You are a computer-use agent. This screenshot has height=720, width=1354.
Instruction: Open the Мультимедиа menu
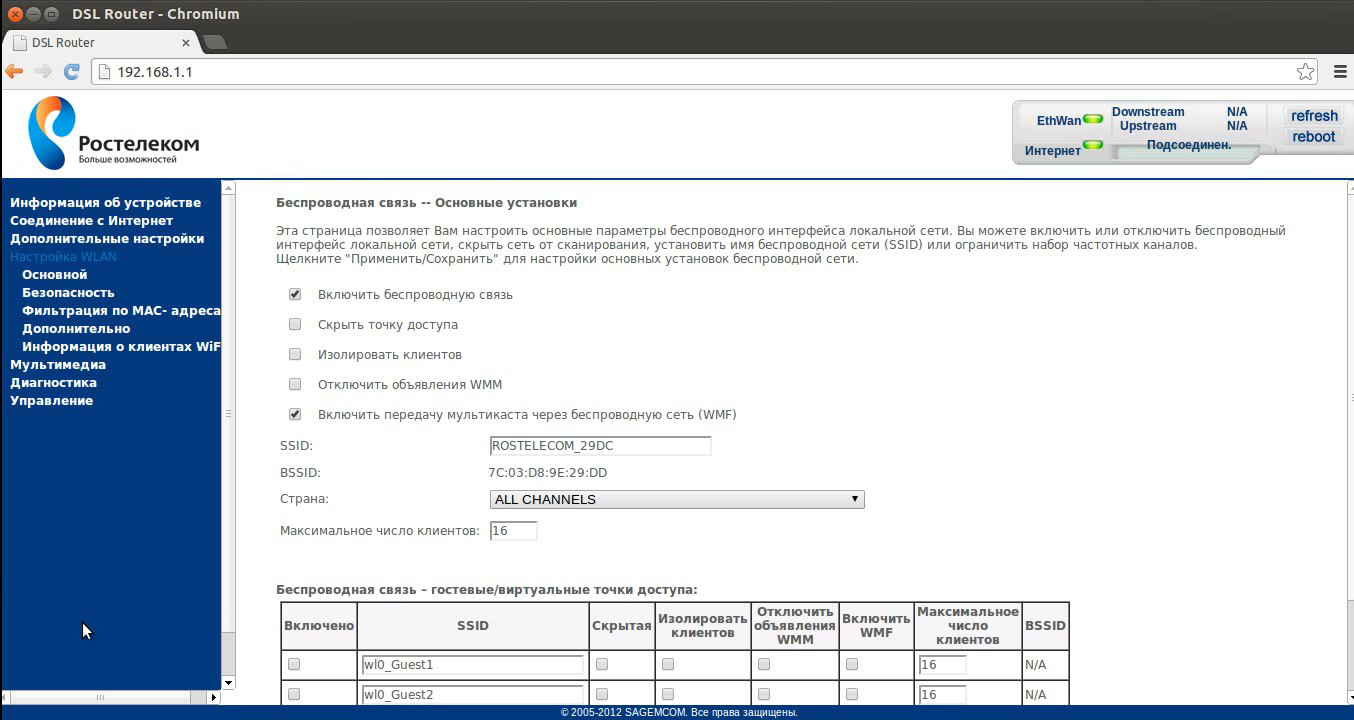coord(58,364)
